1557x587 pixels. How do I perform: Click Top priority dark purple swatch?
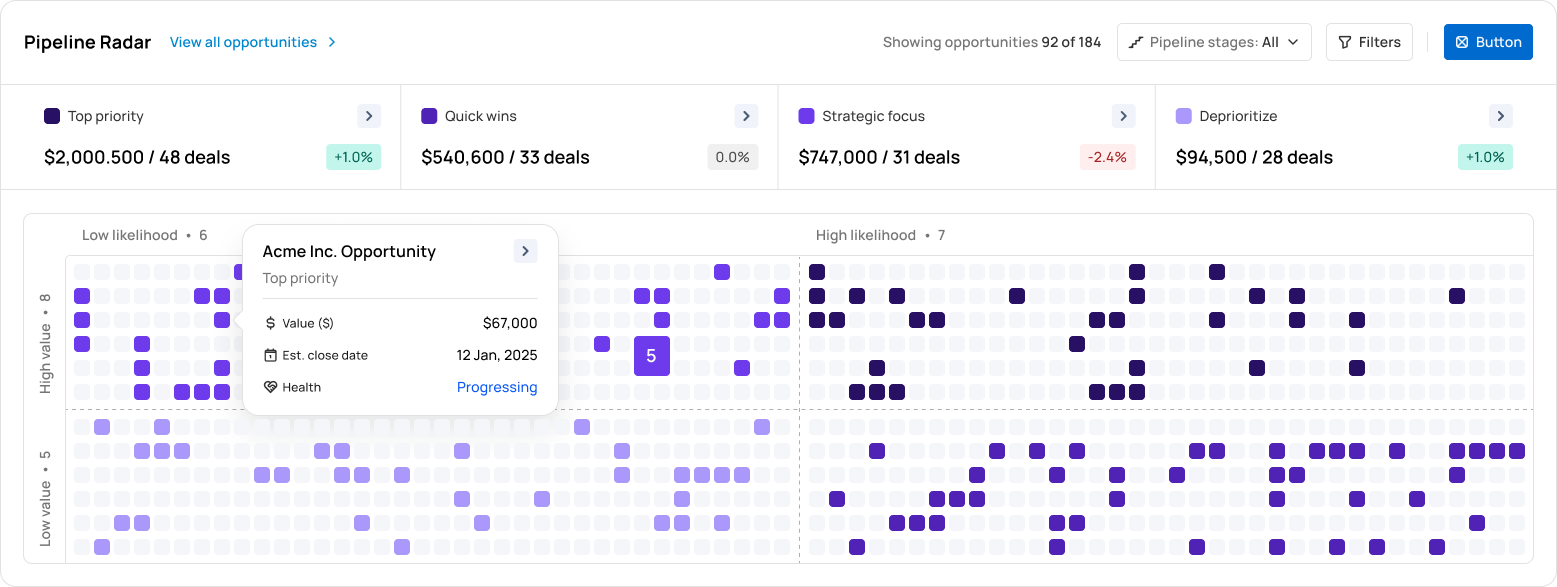coord(52,116)
